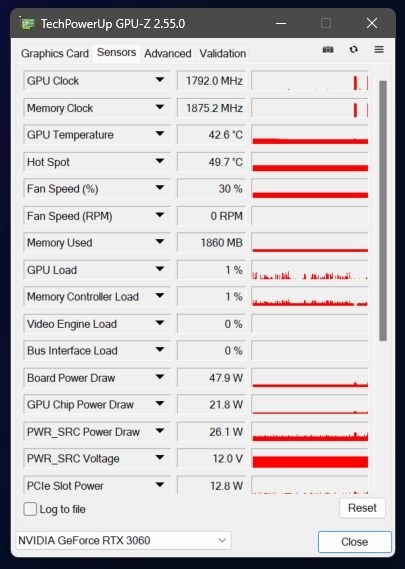The width and height of the screenshot is (405, 569).
Task: Click the refresh sensors icon
Action: [353, 49]
